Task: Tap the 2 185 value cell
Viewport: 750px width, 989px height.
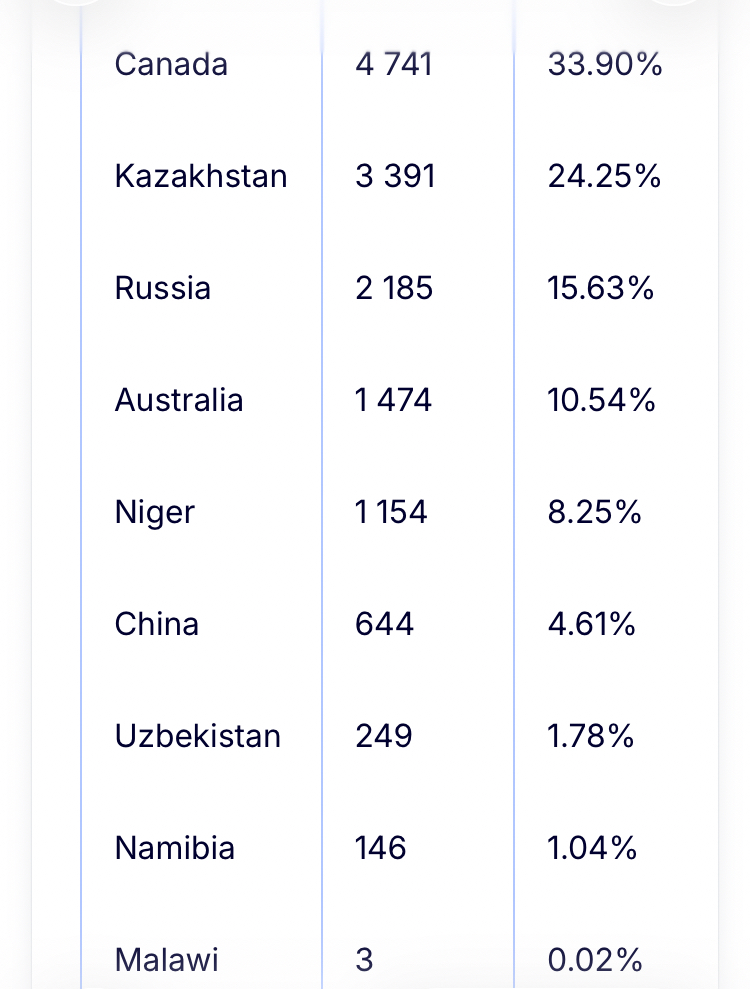Action: (394, 288)
